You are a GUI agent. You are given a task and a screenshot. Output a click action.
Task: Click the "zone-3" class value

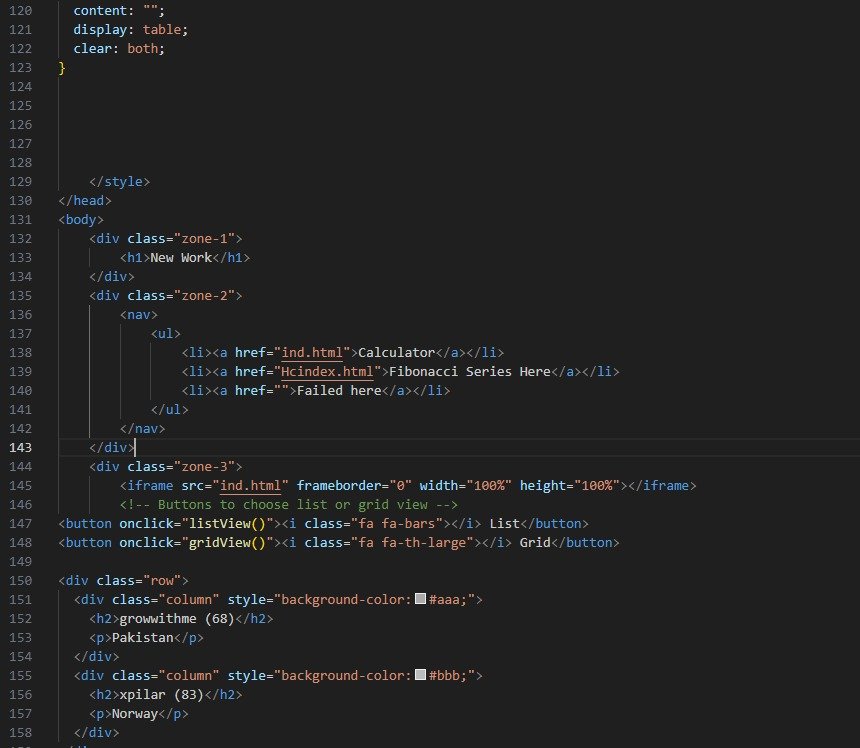pos(204,467)
